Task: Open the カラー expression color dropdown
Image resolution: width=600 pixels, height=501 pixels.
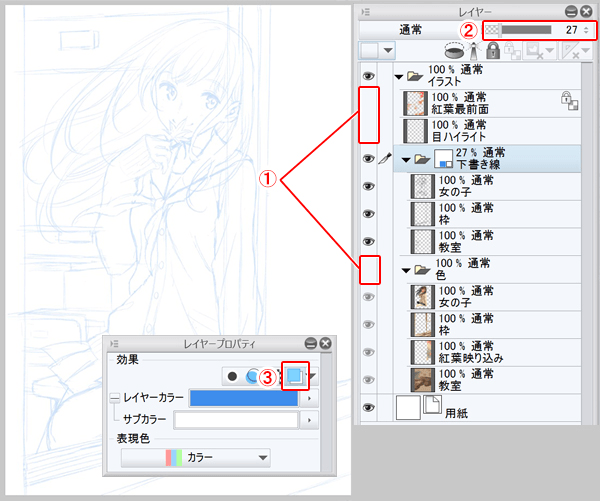Action: pos(196,458)
